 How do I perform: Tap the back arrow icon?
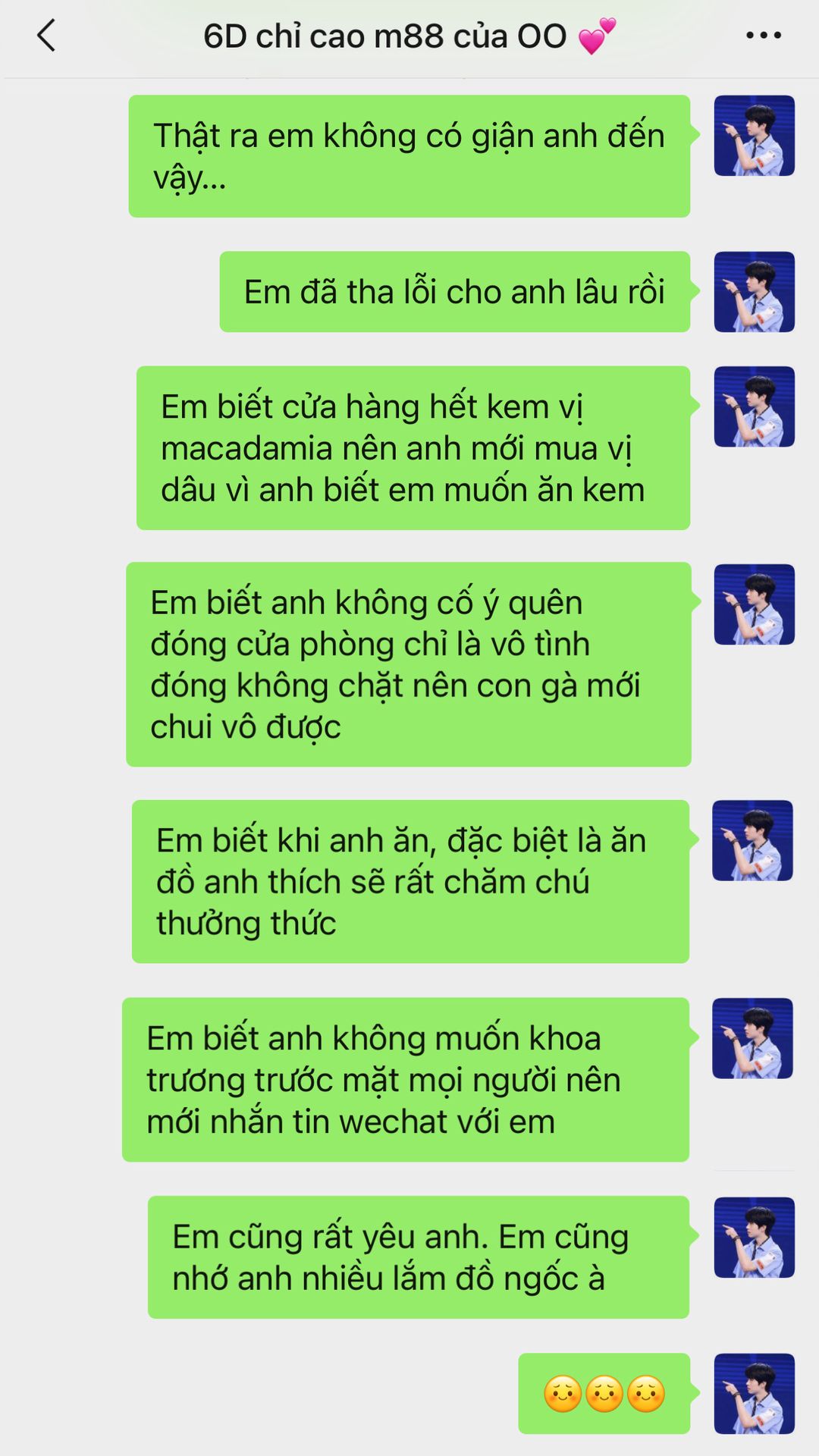point(46,36)
